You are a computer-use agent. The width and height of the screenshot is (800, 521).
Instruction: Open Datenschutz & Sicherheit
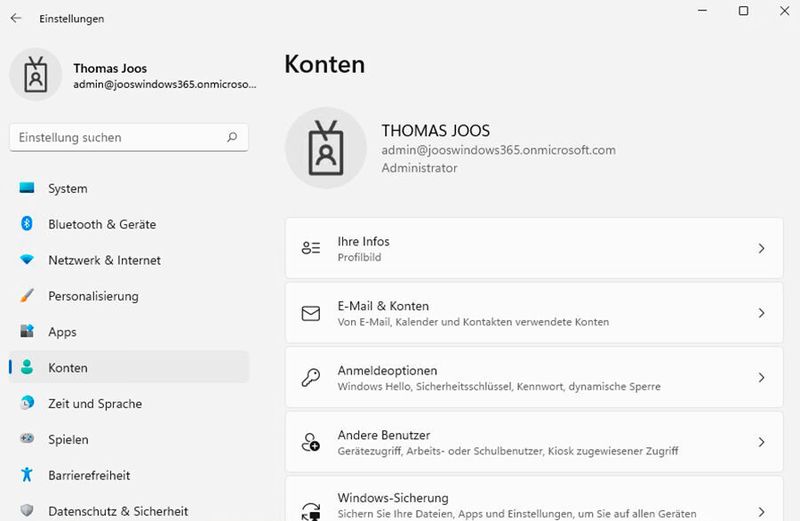click(129, 511)
